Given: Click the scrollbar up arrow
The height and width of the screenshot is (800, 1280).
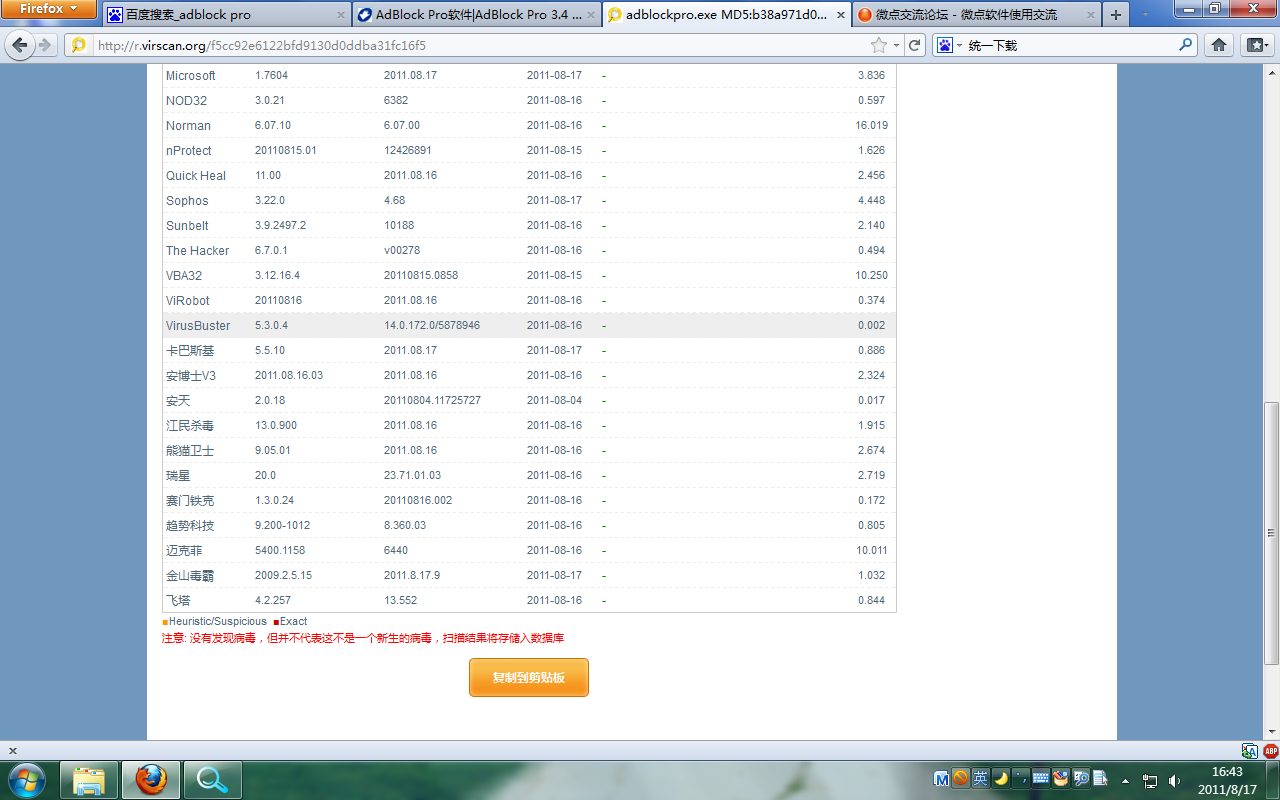Looking at the screenshot, I should point(1271,71).
